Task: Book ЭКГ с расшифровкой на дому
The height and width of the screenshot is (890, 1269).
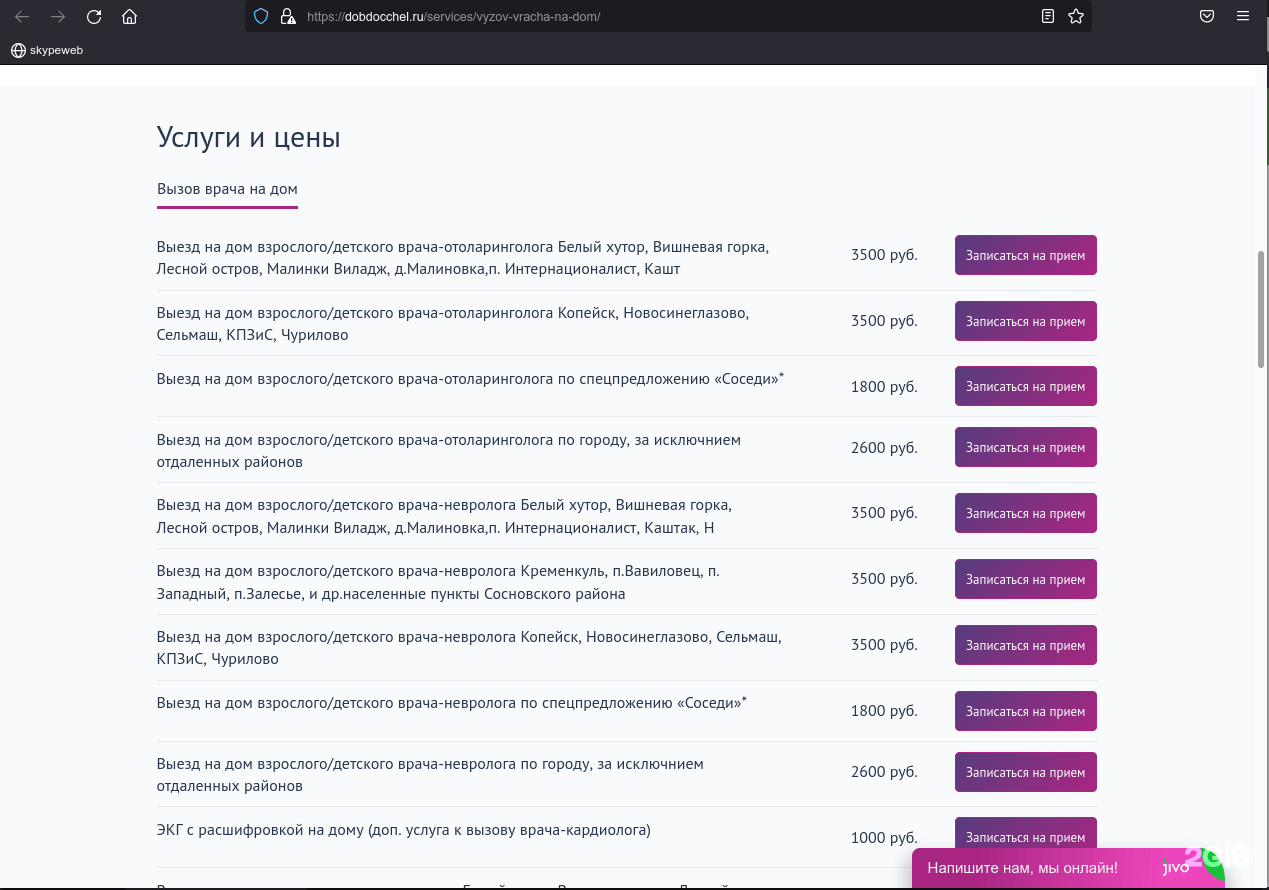Action: click(x=1025, y=836)
